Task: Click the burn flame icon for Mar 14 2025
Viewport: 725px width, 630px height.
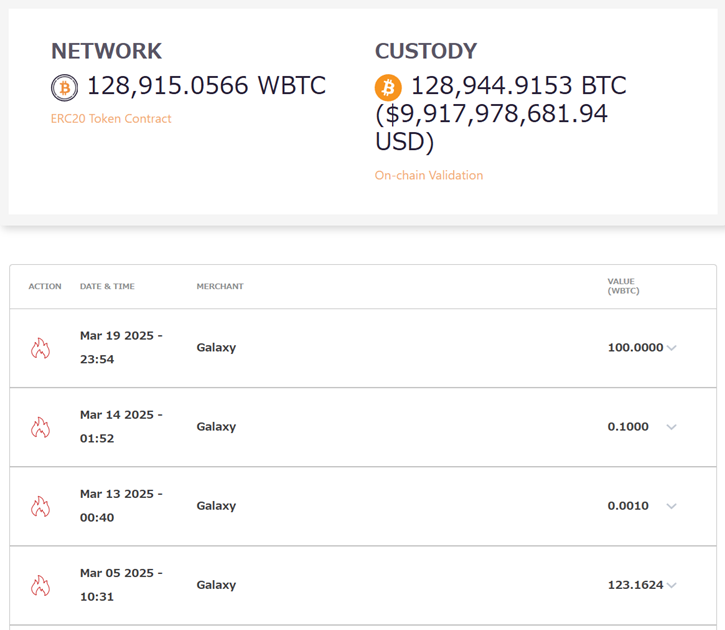Action: click(40, 427)
